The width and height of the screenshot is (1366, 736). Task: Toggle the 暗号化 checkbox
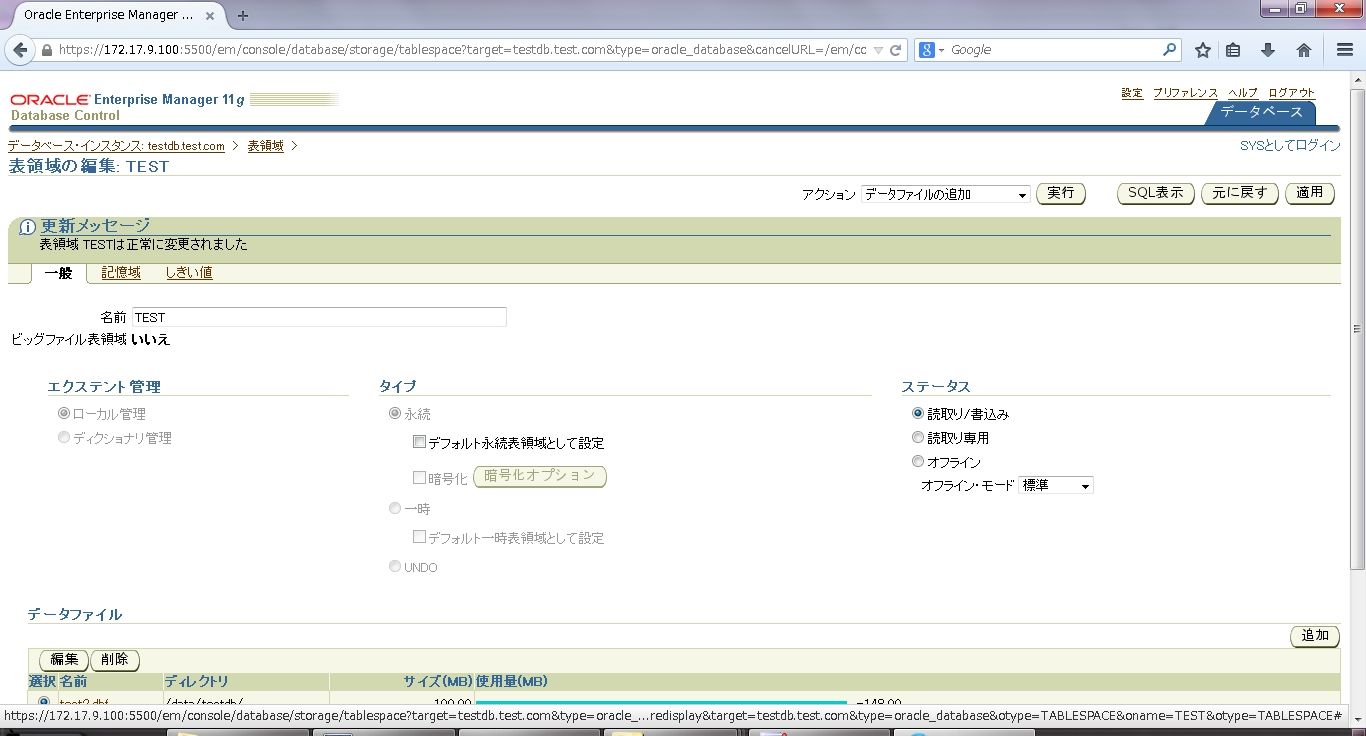[420, 478]
